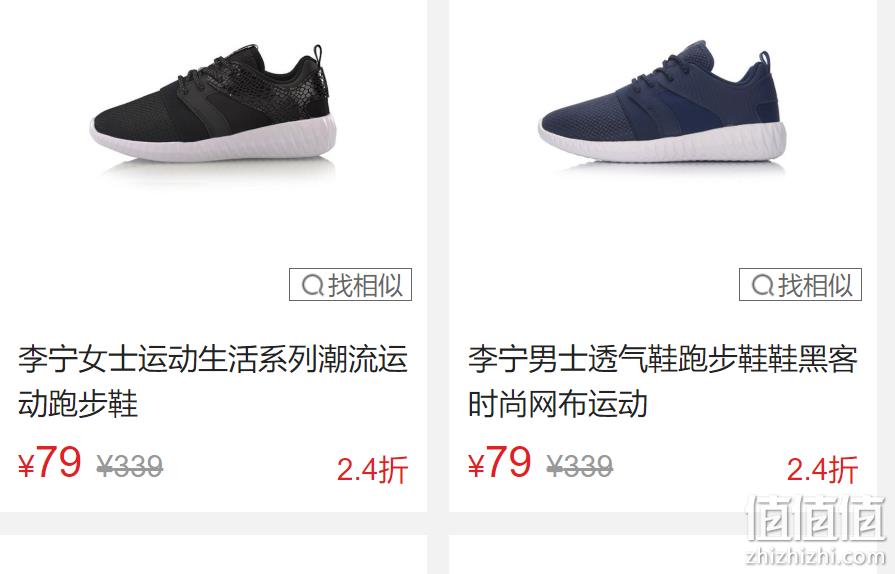The height and width of the screenshot is (574, 895).
Task: Find similar items for the navy shoe
Action: pos(800,284)
